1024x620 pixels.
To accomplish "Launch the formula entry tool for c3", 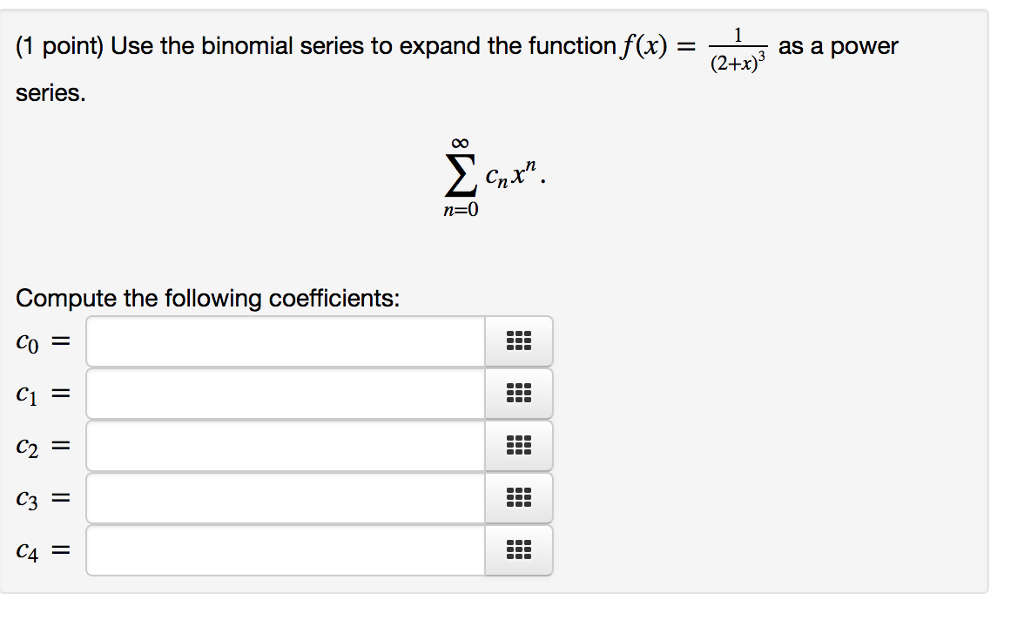I will coord(518,497).
